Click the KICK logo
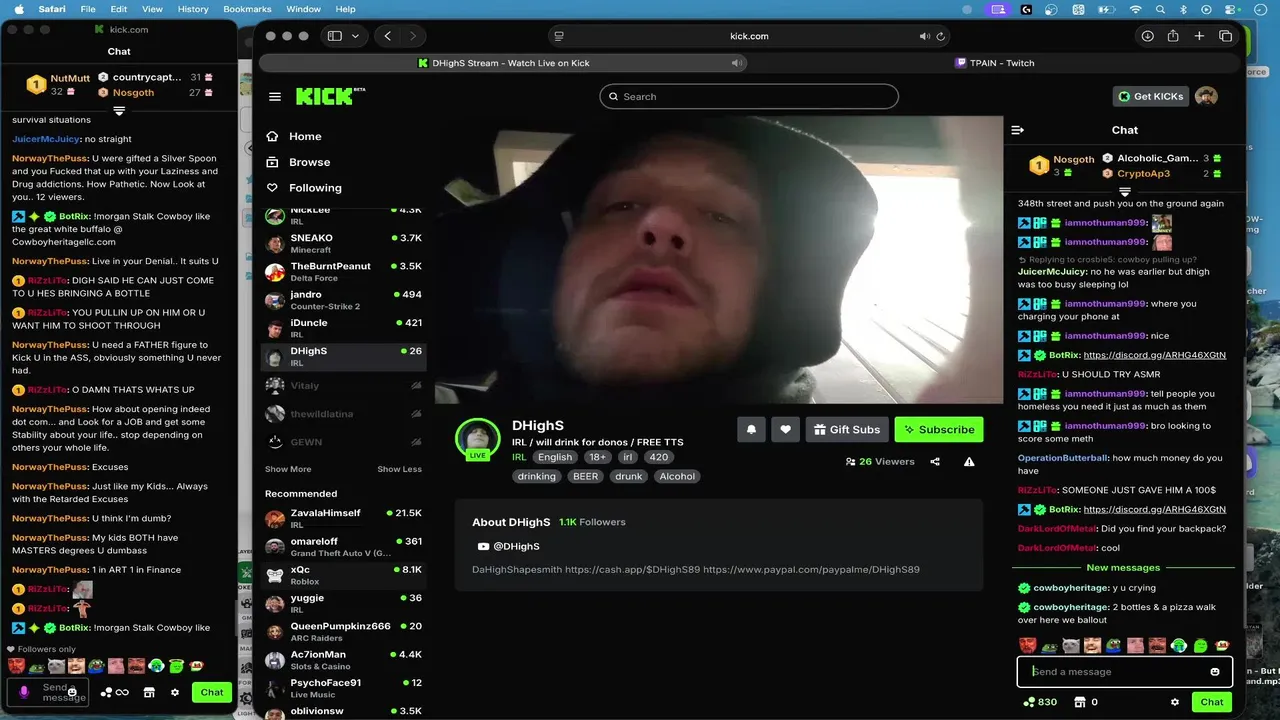1280x720 pixels. point(330,96)
